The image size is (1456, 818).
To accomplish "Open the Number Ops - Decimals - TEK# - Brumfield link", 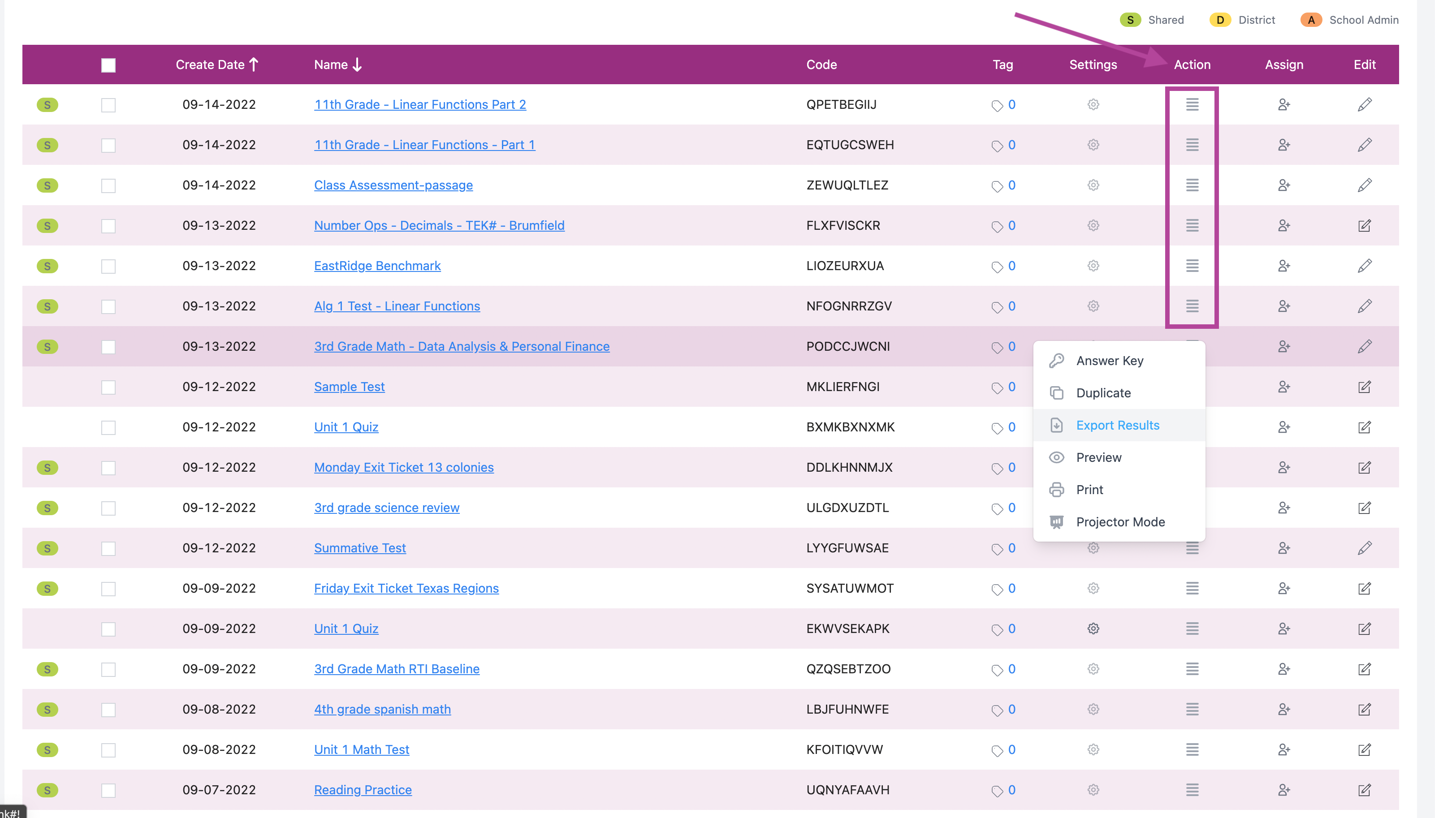I will [439, 225].
